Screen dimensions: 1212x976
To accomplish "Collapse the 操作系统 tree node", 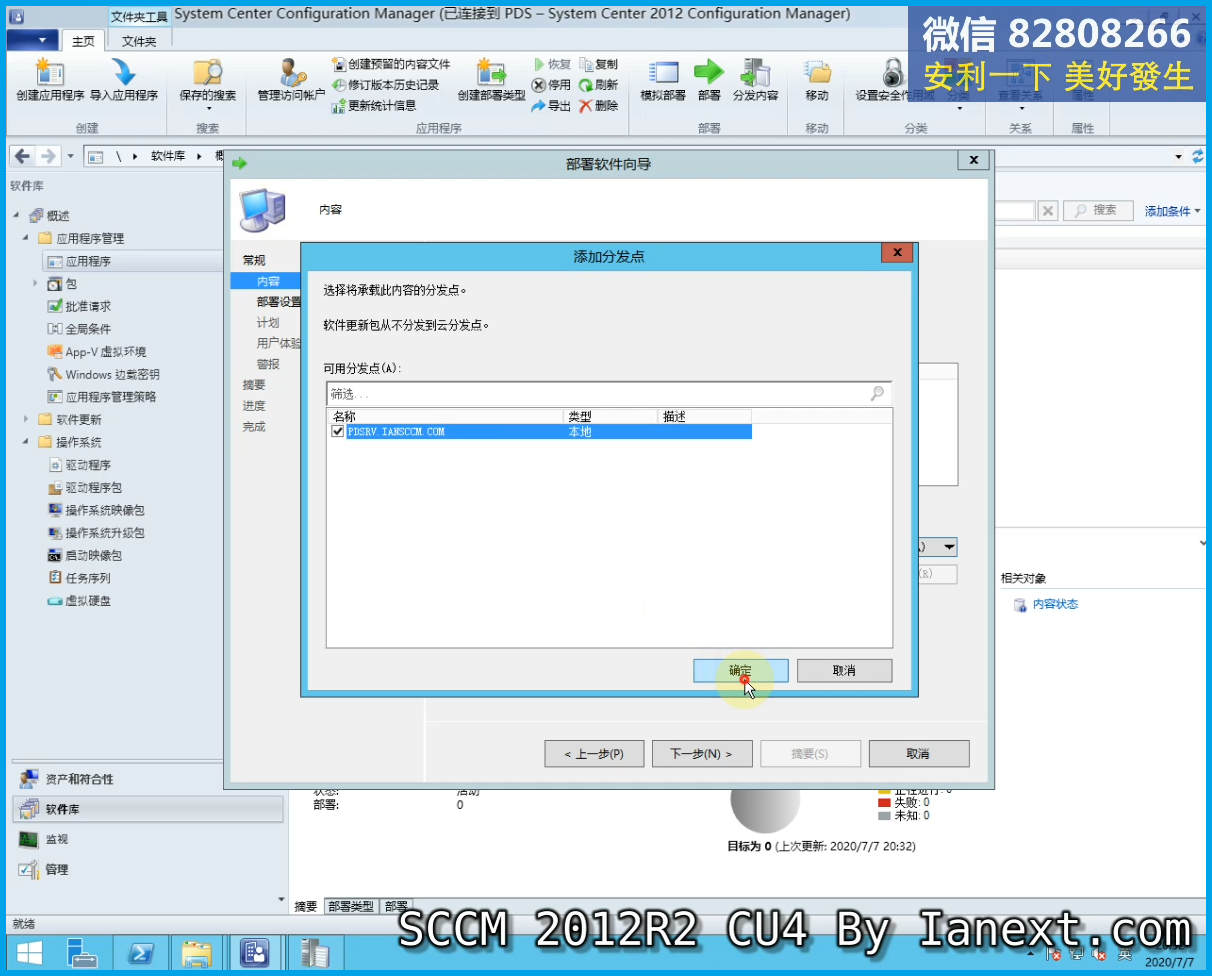I will [x=26, y=442].
